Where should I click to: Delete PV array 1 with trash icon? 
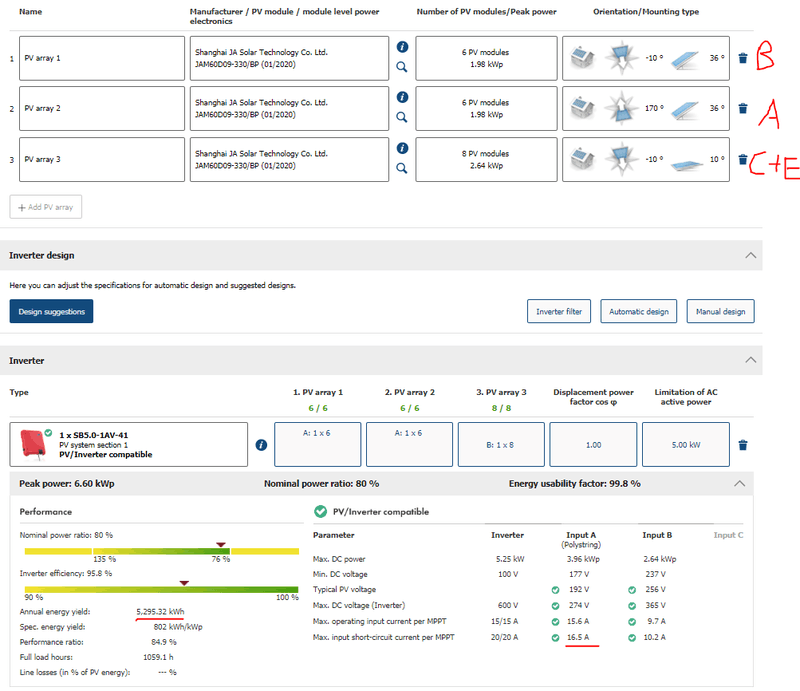click(742, 58)
